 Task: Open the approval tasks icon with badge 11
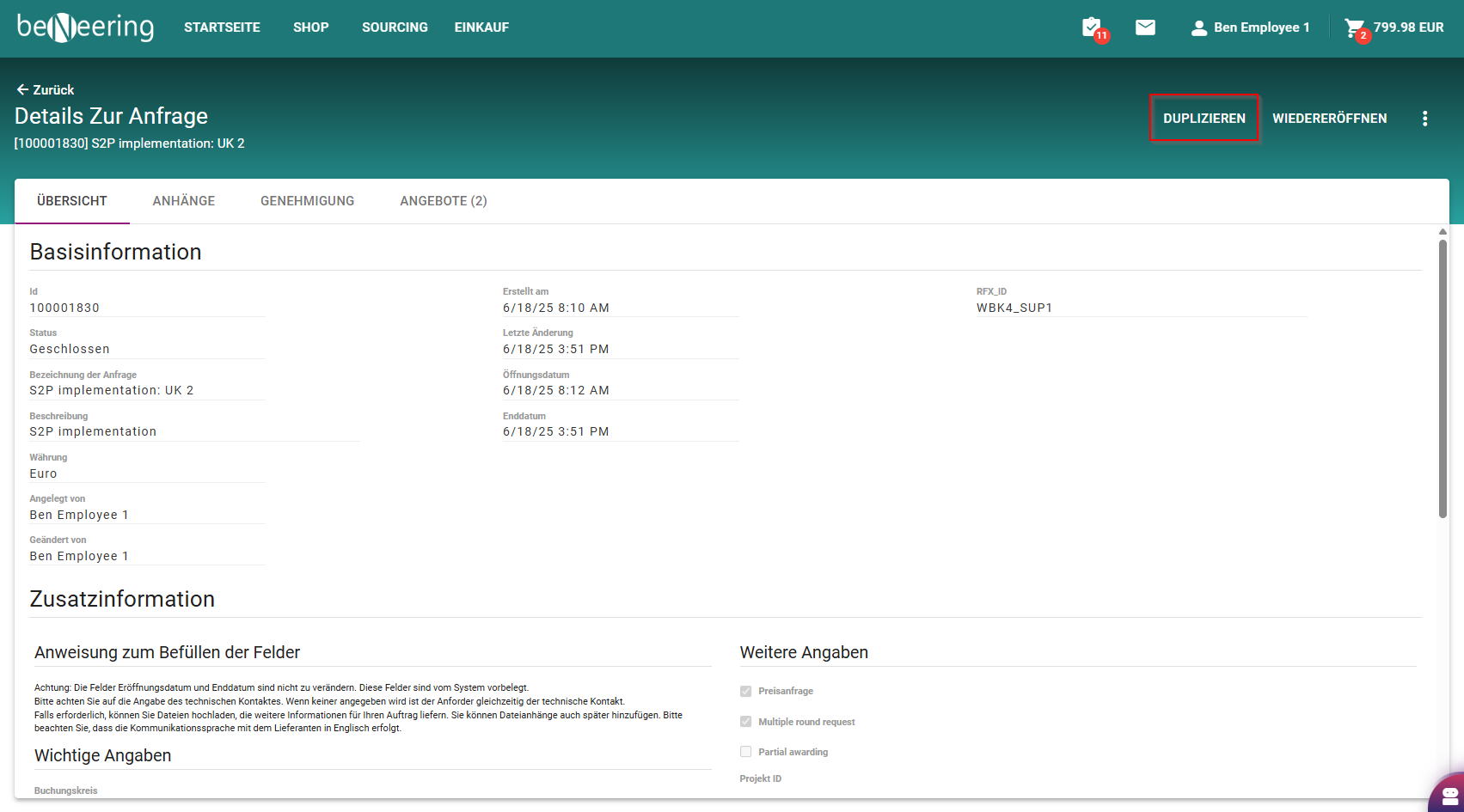[x=1092, y=27]
